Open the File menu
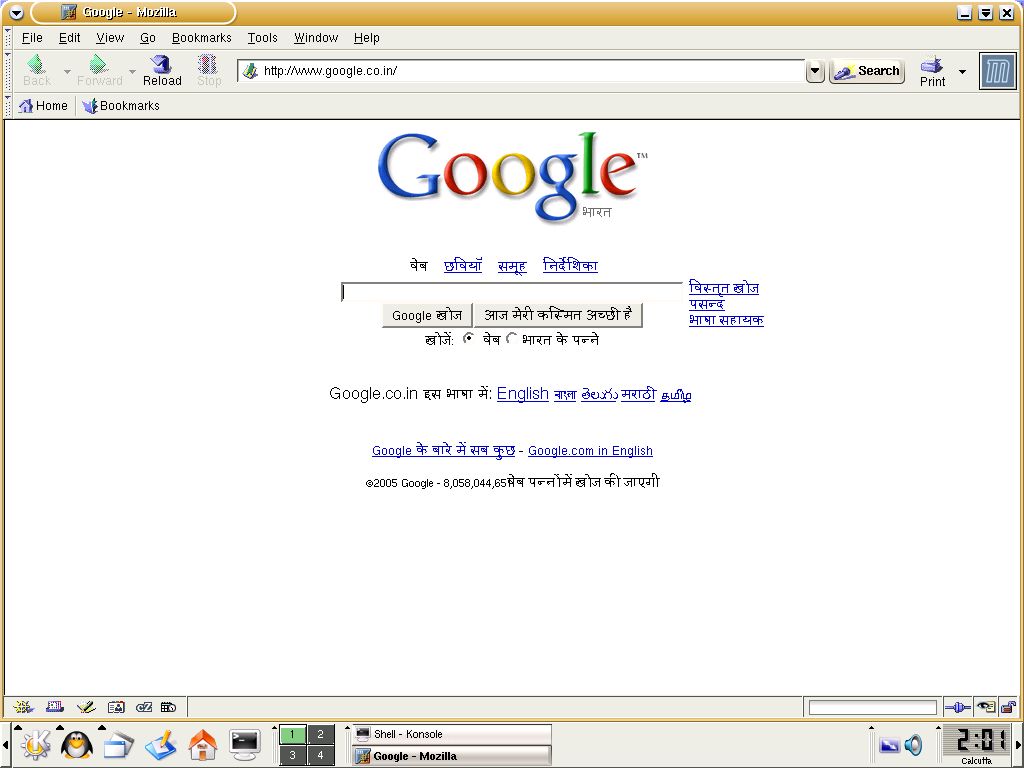 (32, 38)
